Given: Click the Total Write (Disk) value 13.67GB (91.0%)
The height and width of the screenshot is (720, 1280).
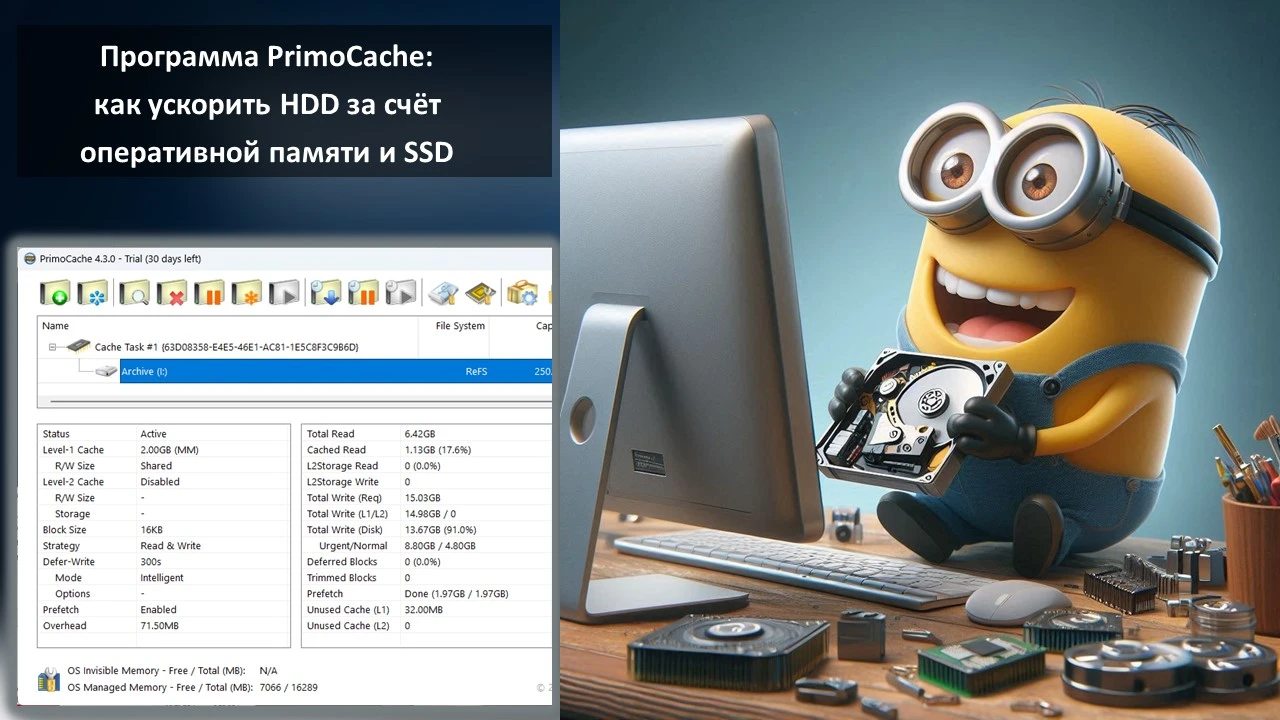Looking at the screenshot, I should [440, 530].
